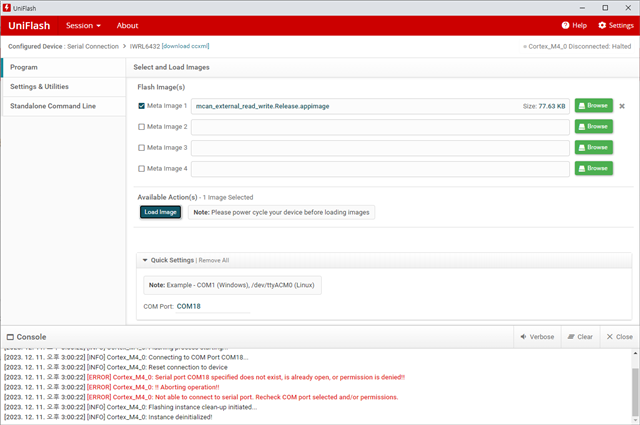The image size is (640, 425).
Task: Click the Size: 77.63 KB label
Action: pyautogui.click(x=544, y=106)
